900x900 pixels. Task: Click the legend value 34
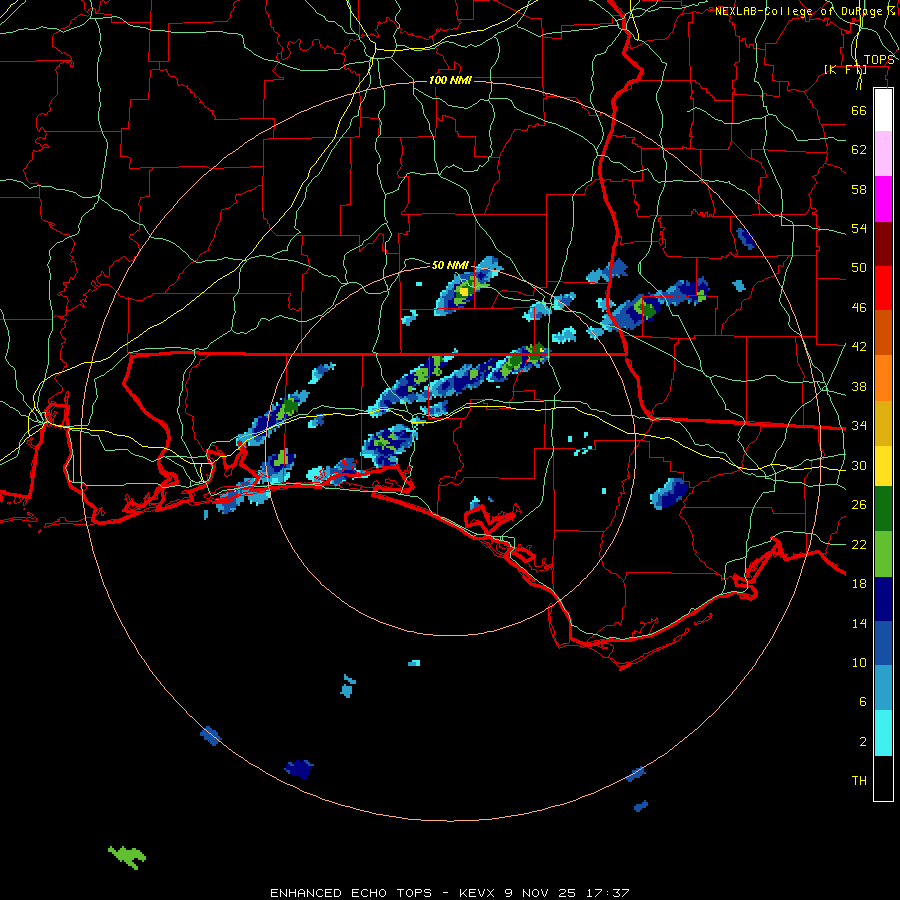859,425
